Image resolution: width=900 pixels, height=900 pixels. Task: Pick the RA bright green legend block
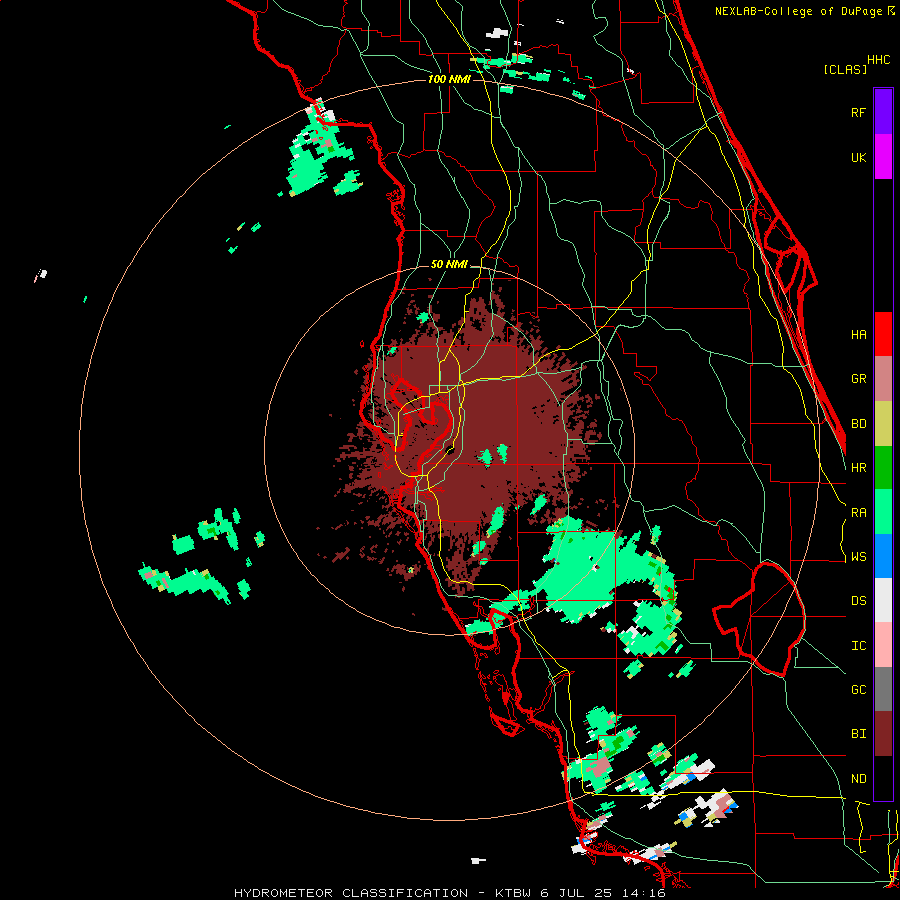click(883, 512)
